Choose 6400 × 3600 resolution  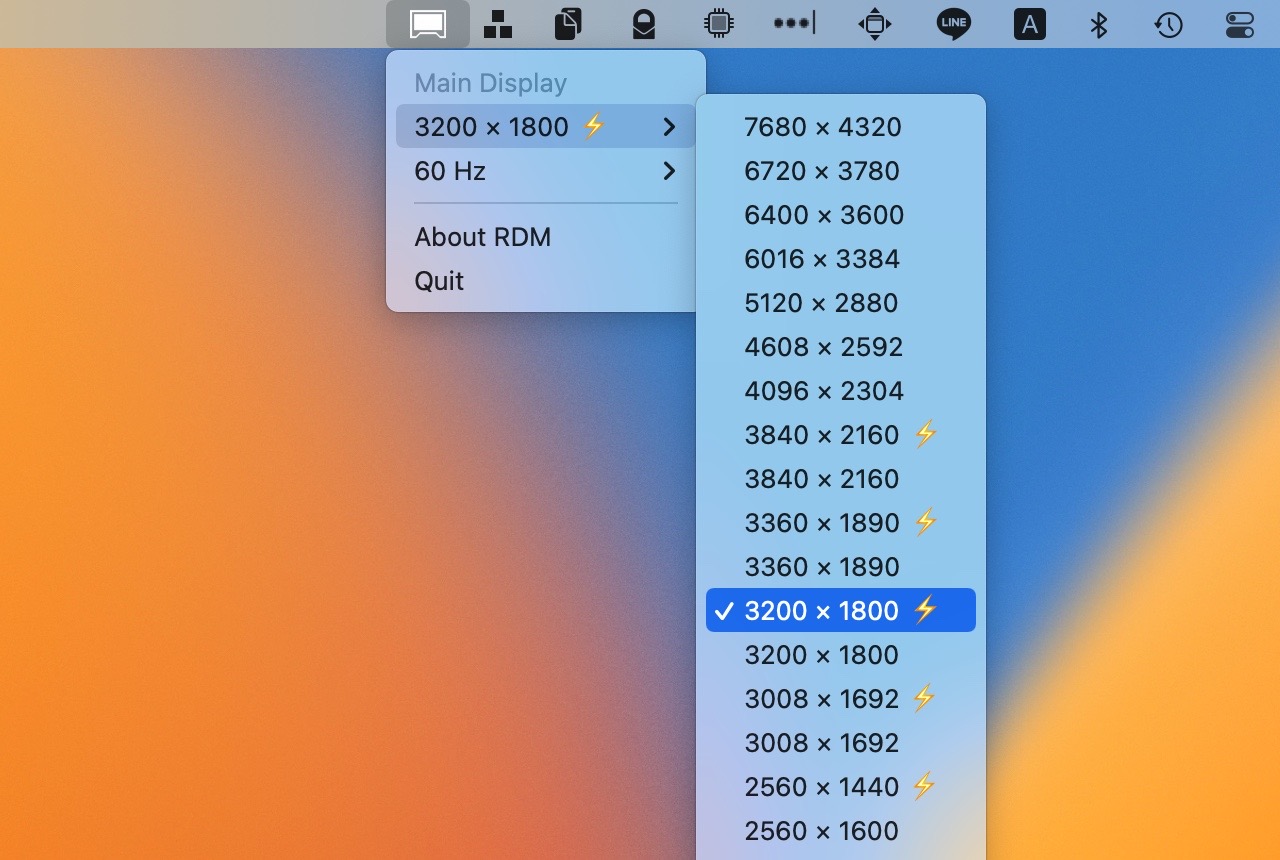pyautogui.click(x=841, y=215)
